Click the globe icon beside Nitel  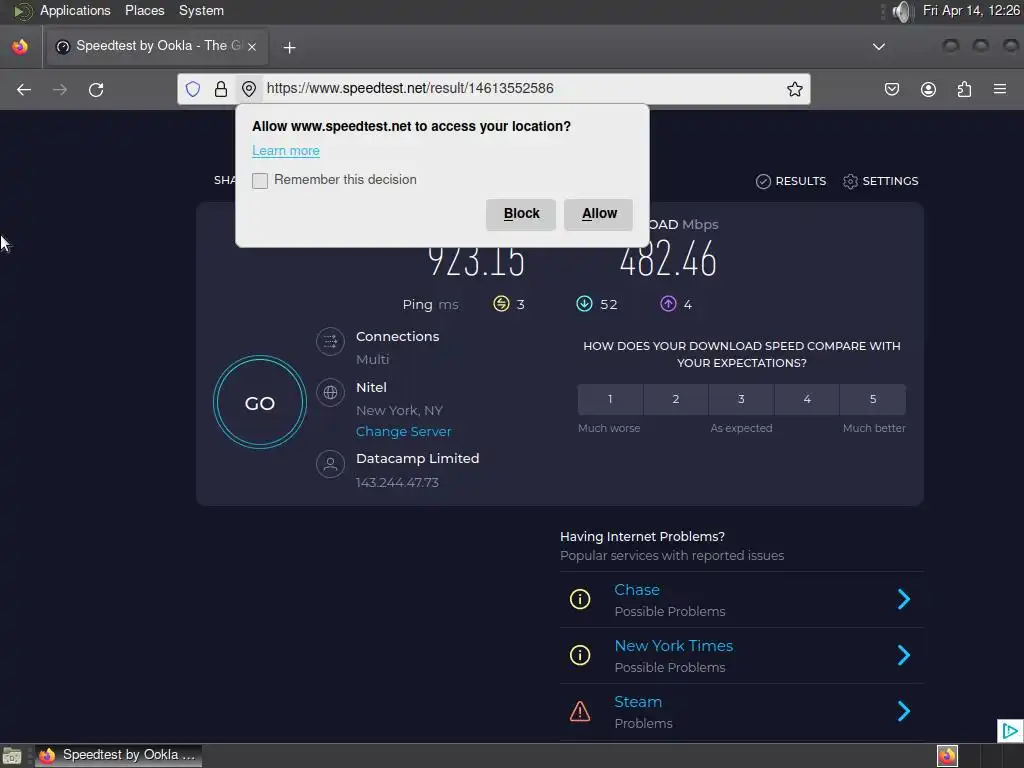point(330,392)
